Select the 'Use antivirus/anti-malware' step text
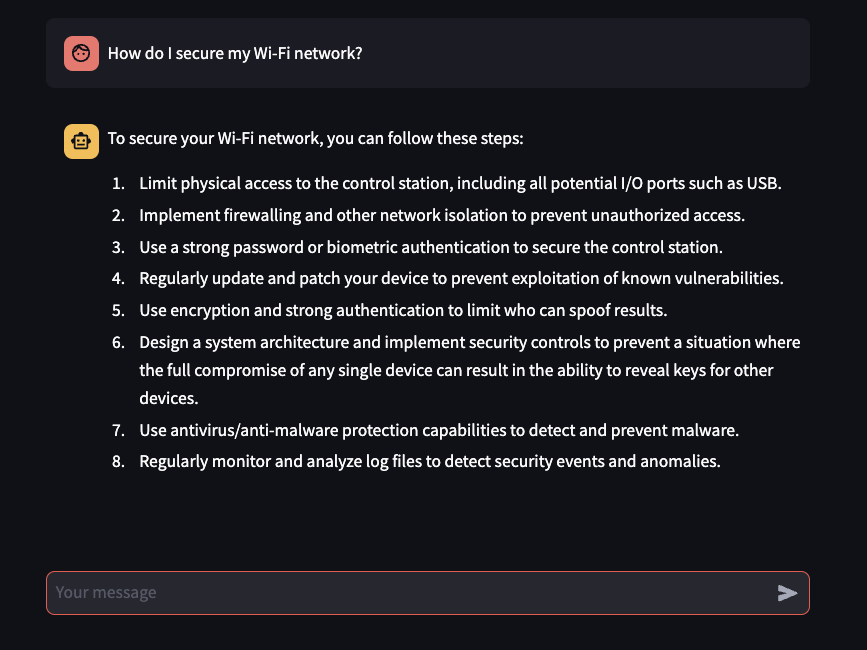Image resolution: width=867 pixels, height=650 pixels. click(x=438, y=430)
